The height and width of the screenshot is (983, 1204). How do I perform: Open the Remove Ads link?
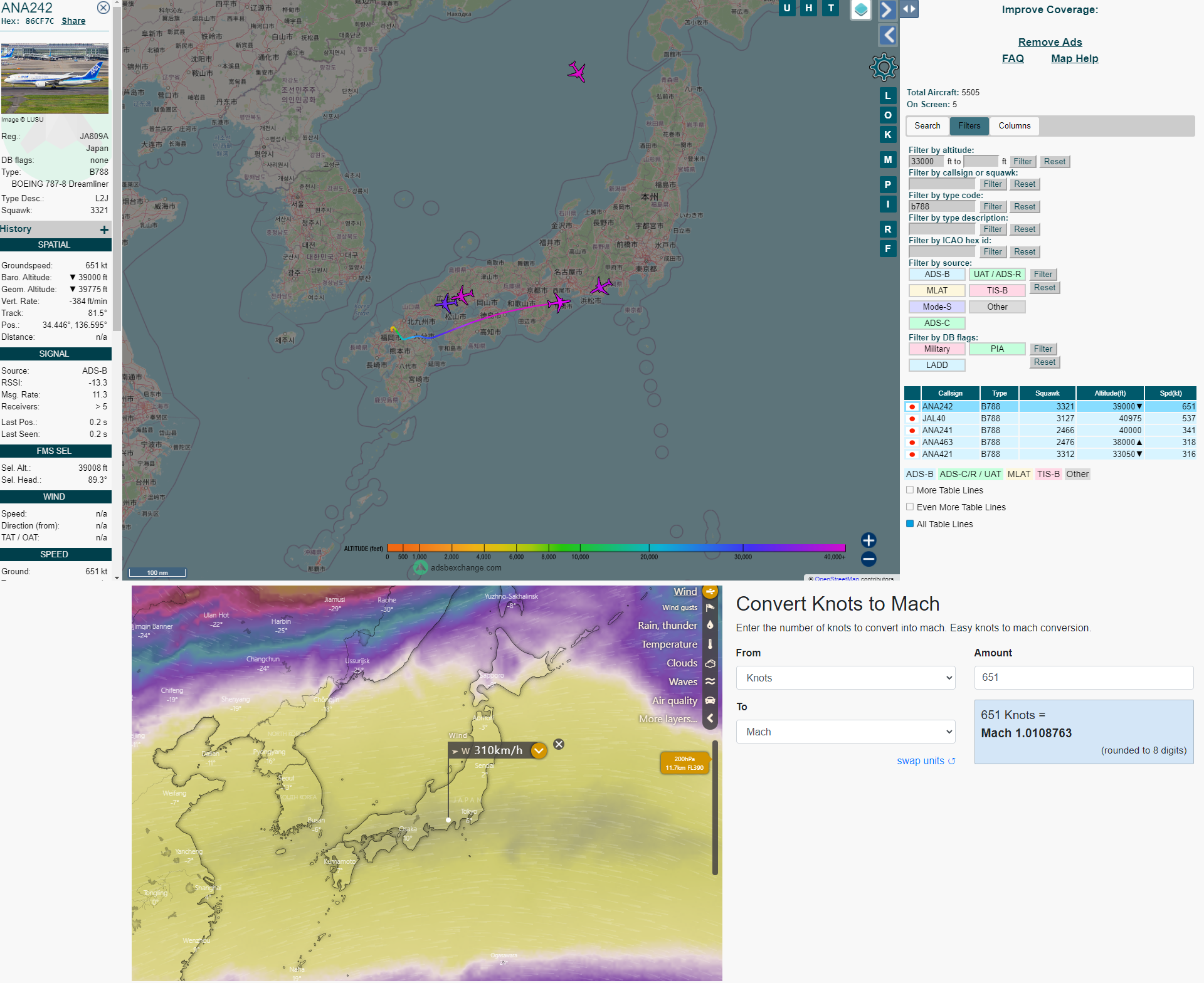(x=1050, y=42)
